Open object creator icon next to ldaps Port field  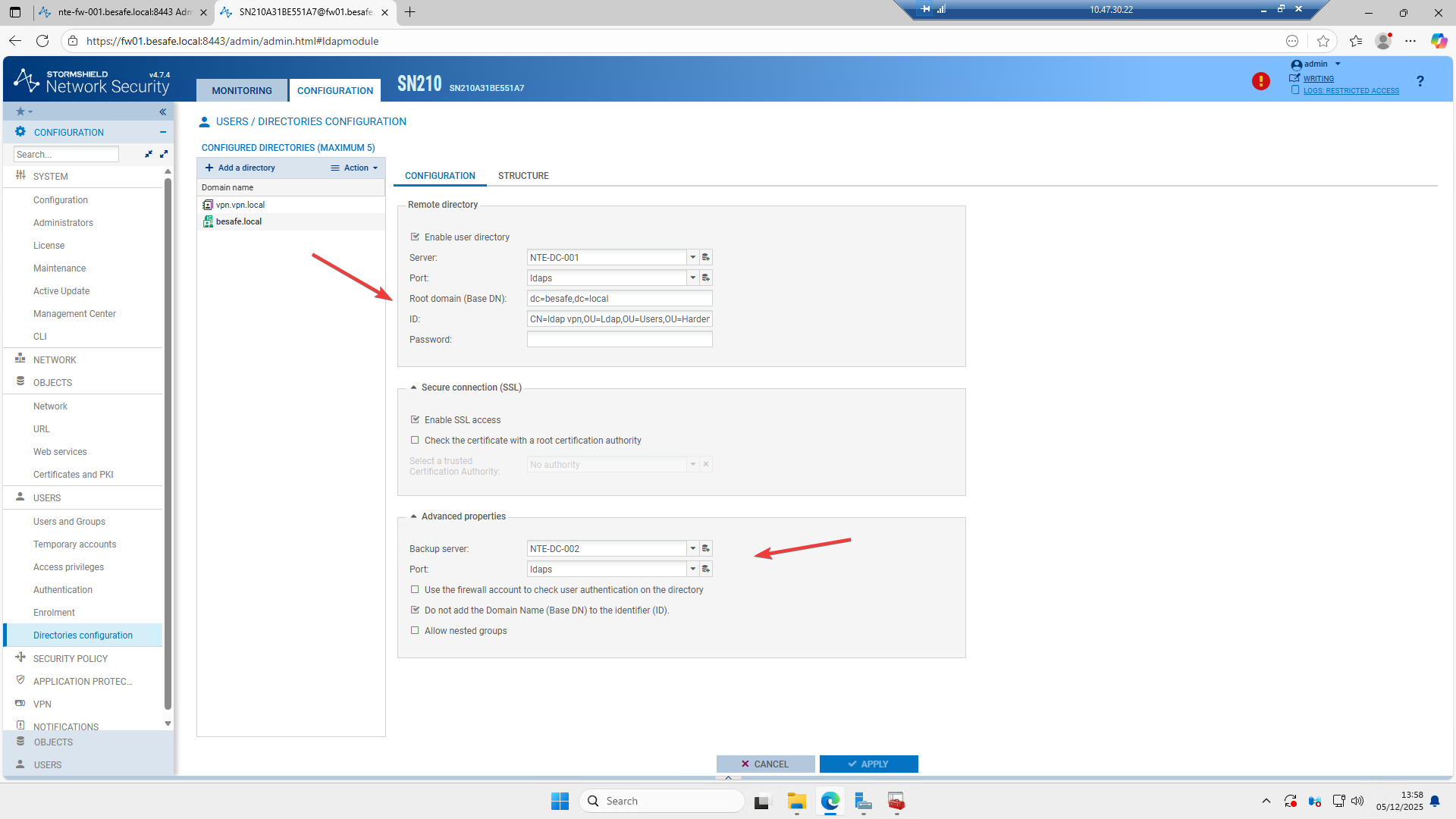706,278
